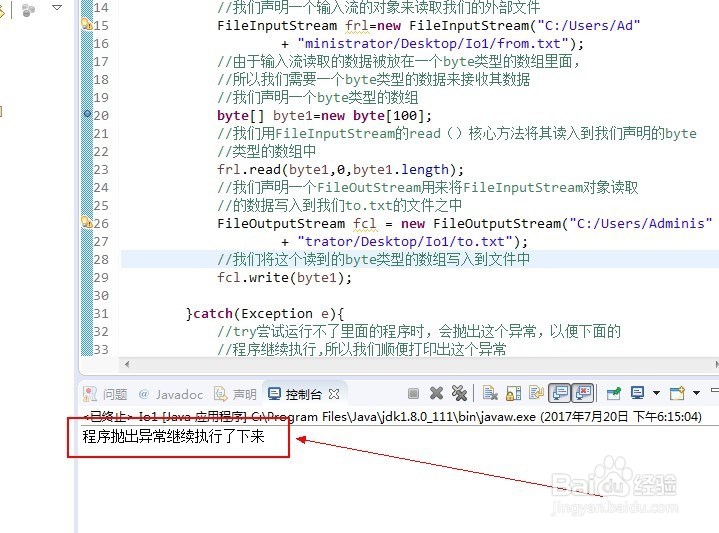The width and height of the screenshot is (719, 533).
Task: Click the Display Selected Console monitor icon
Action: click(637, 393)
